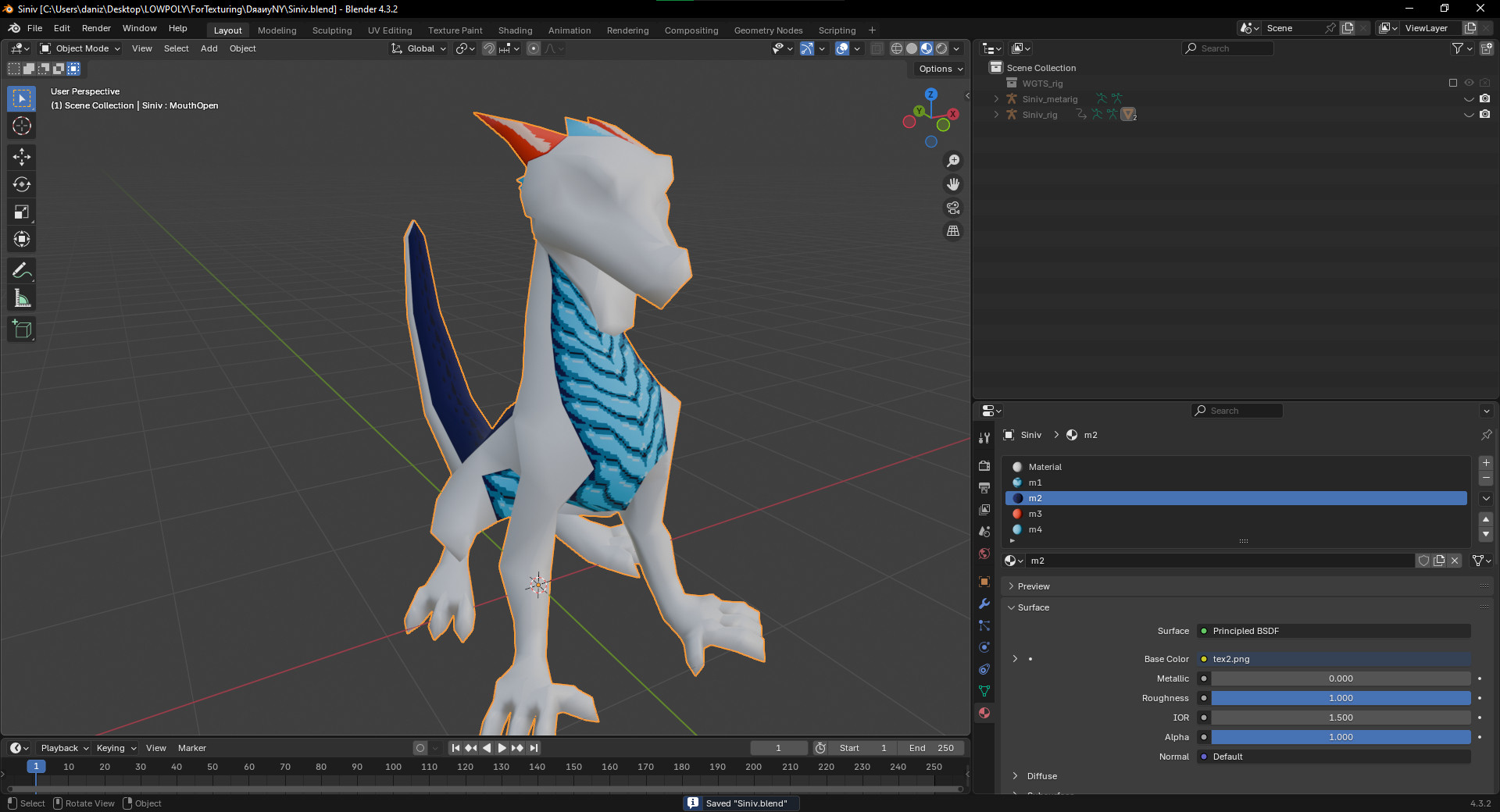Toggle viewport gizmos display

[807, 48]
